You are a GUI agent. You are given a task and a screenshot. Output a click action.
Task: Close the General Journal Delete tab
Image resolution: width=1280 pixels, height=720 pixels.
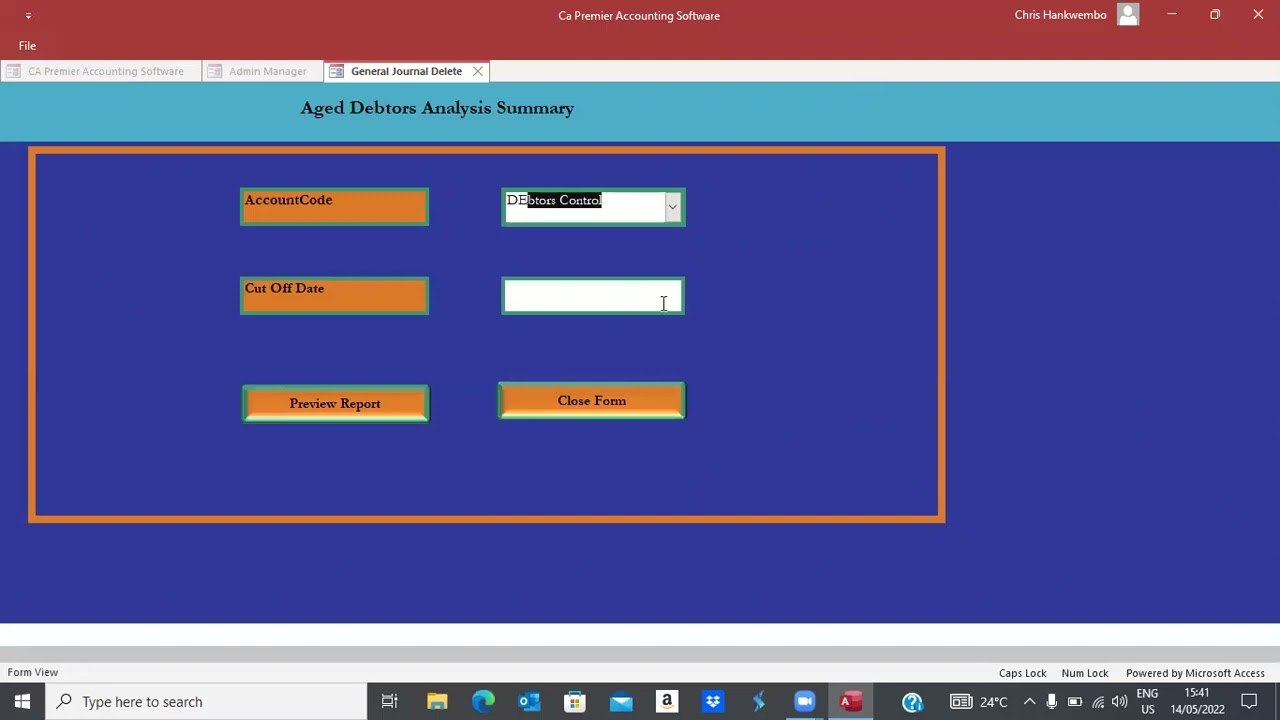478,71
